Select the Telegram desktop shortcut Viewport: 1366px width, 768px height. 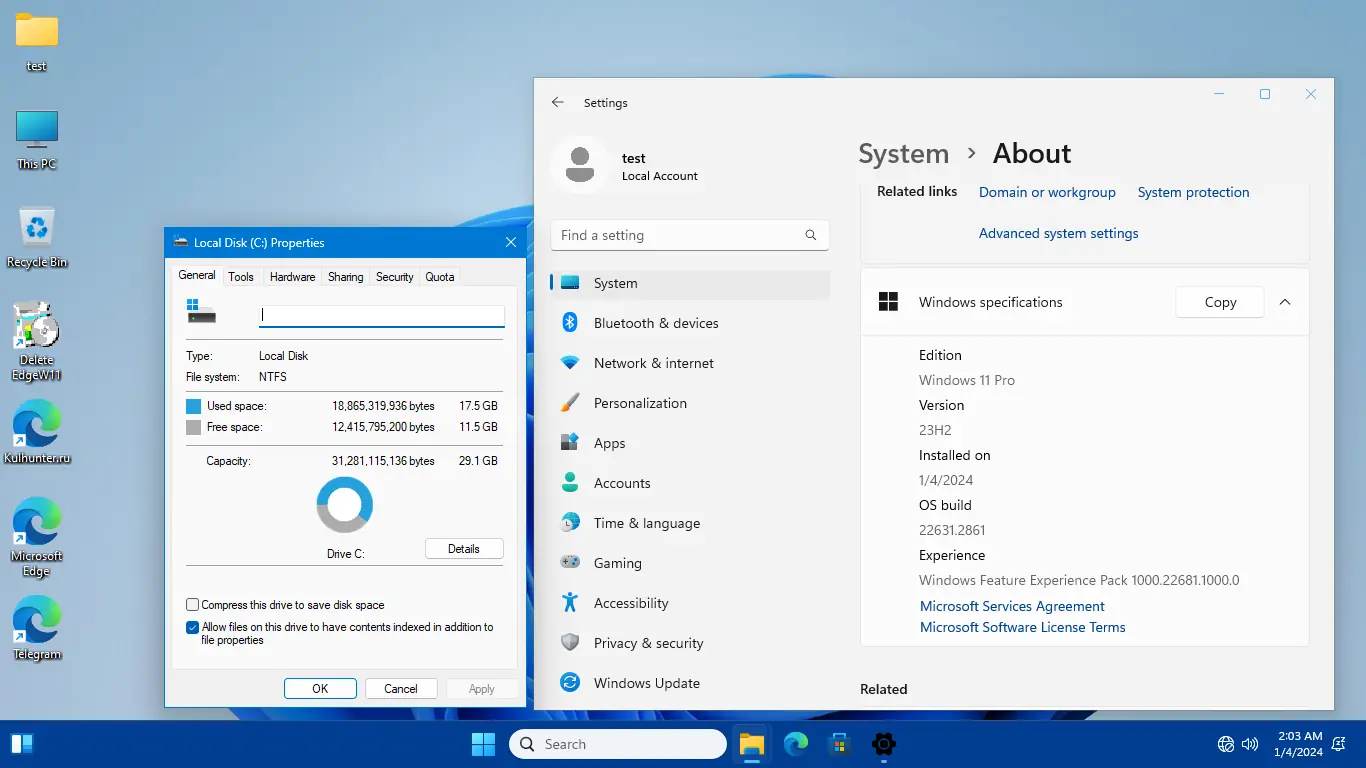click(37, 628)
